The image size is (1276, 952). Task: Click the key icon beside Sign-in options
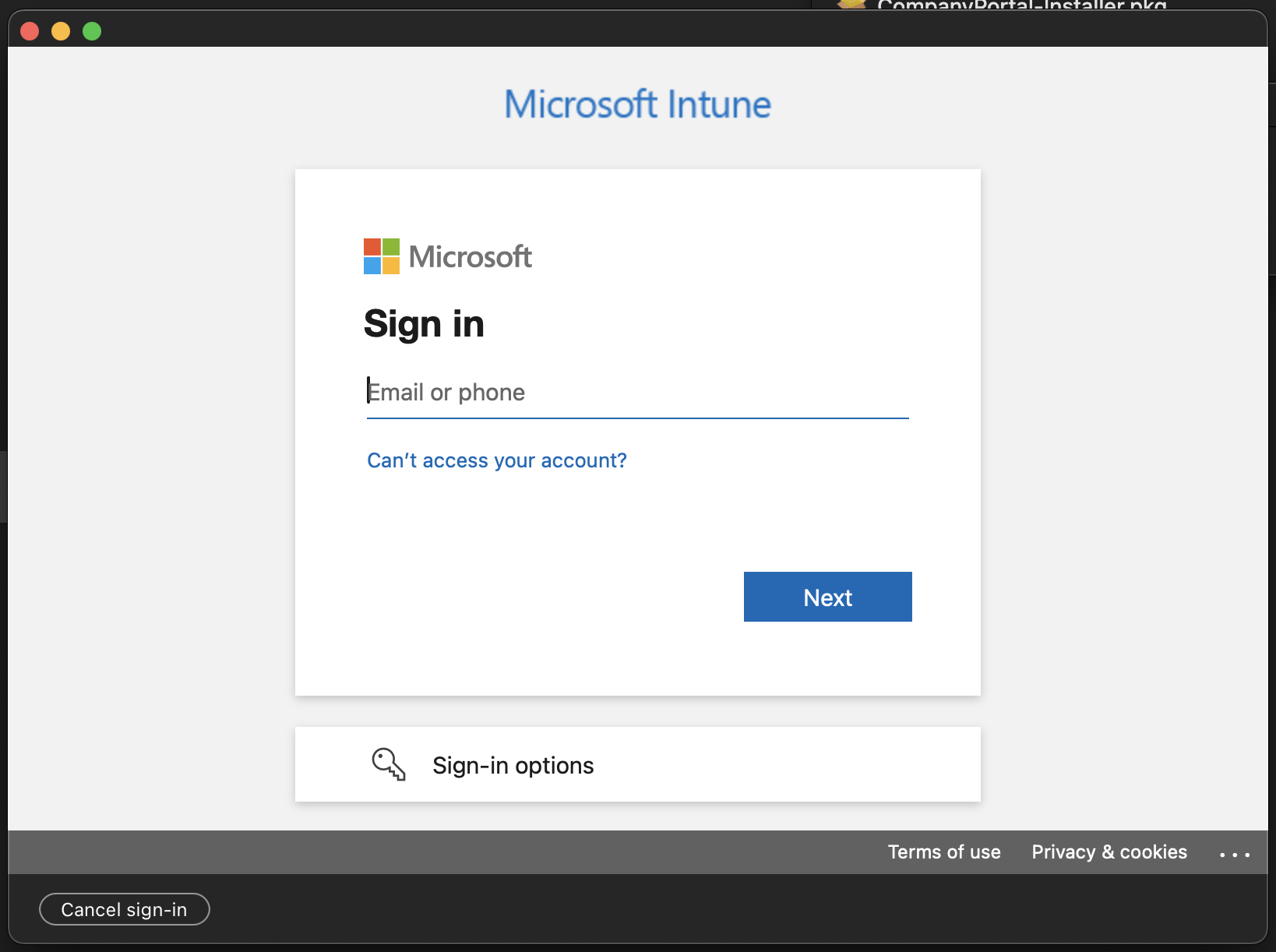tap(388, 764)
